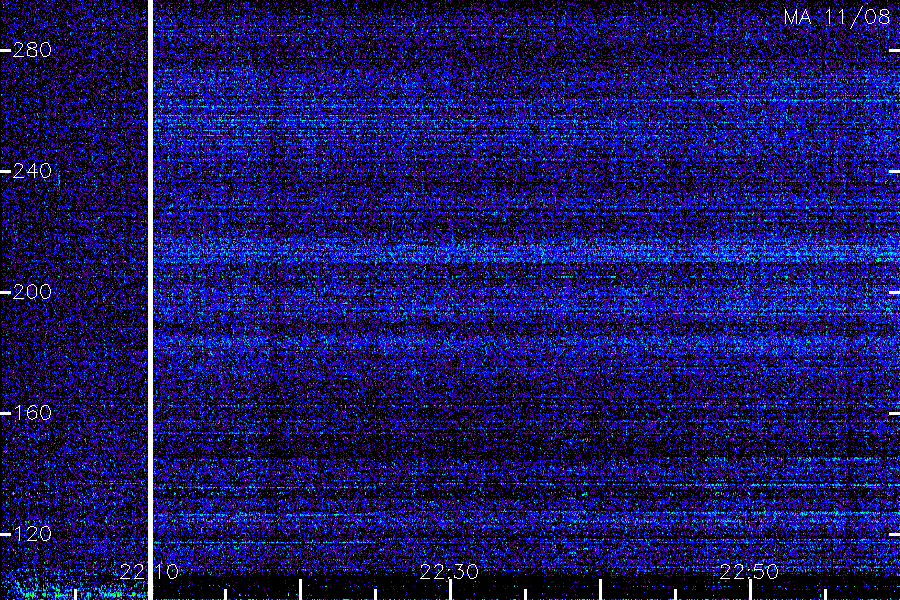The width and height of the screenshot is (900, 600).
Task: Click the 200 frequency axis label
Action: click(x=32, y=292)
